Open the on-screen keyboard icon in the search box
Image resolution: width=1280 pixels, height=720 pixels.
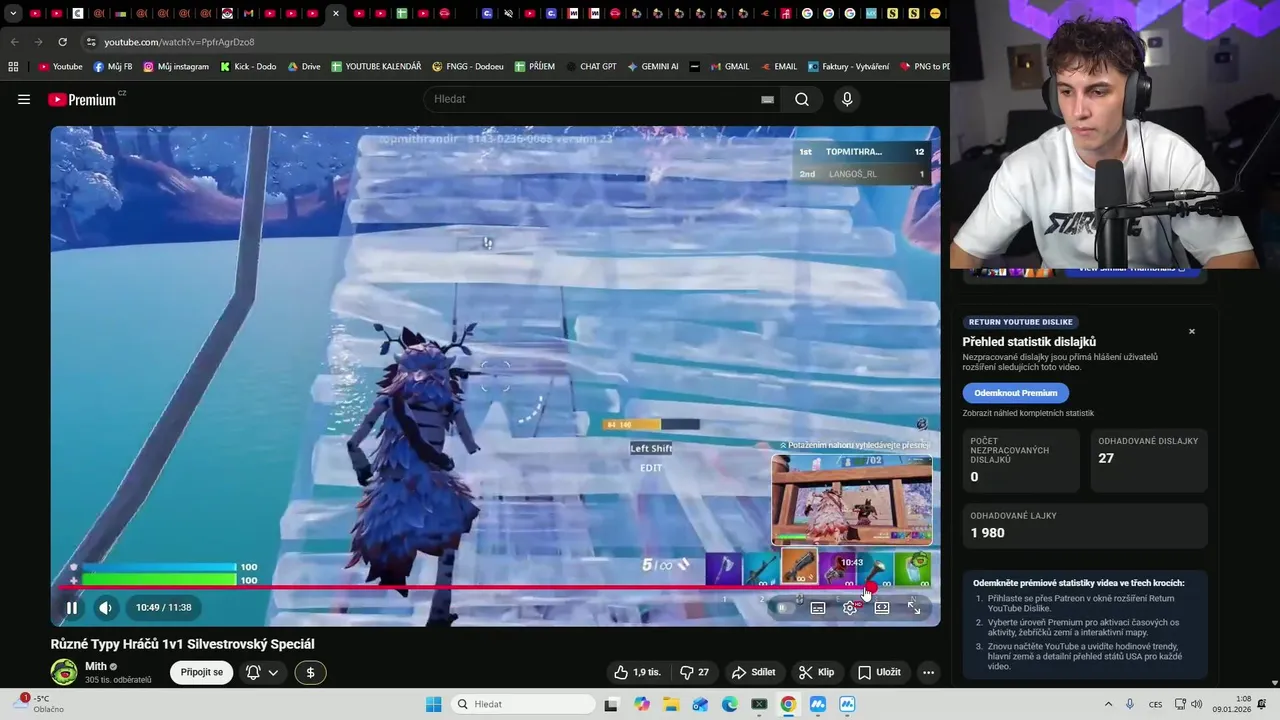pos(767,99)
